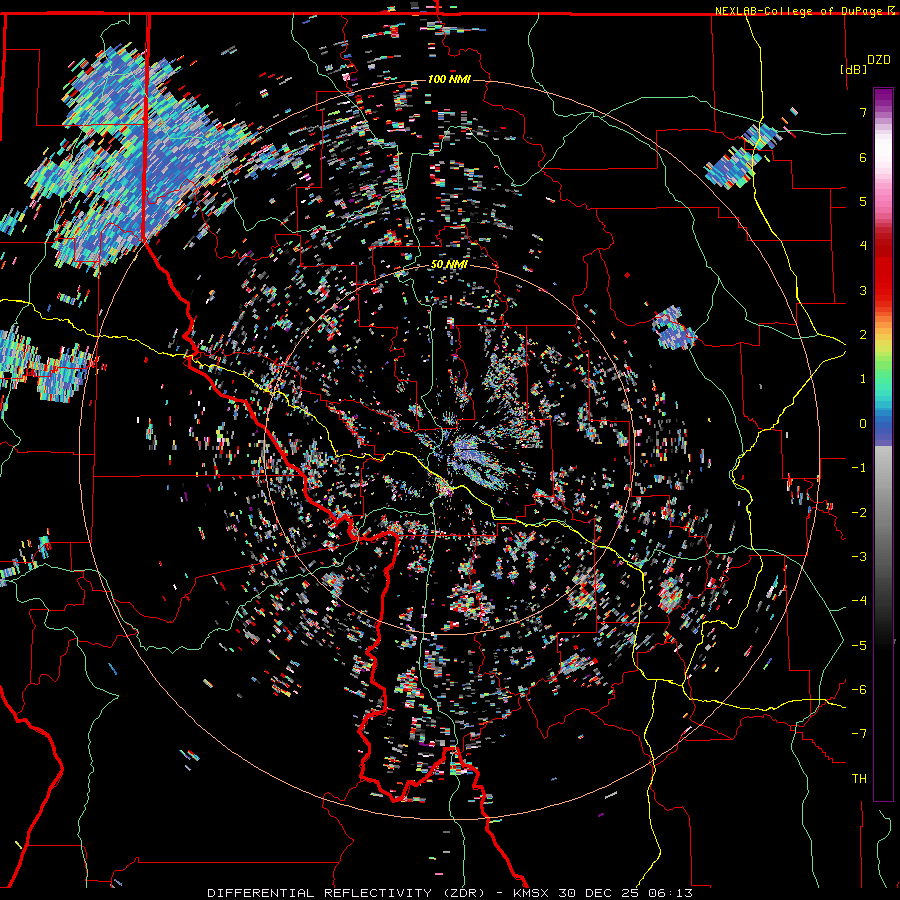Click the 100 NMI range ring label
This screenshot has height=900, width=900.
[x=449, y=79]
